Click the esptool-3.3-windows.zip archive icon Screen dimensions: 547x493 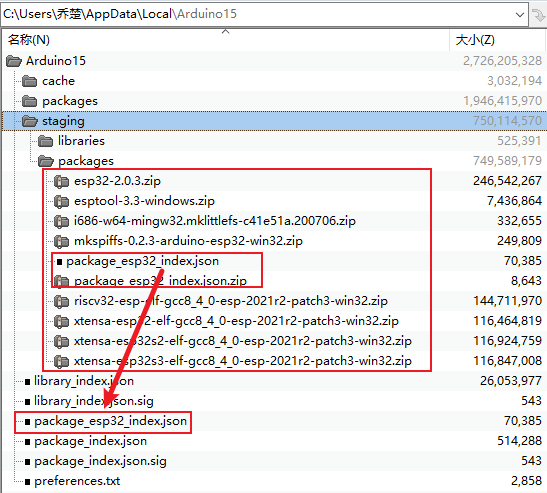pos(61,201)
